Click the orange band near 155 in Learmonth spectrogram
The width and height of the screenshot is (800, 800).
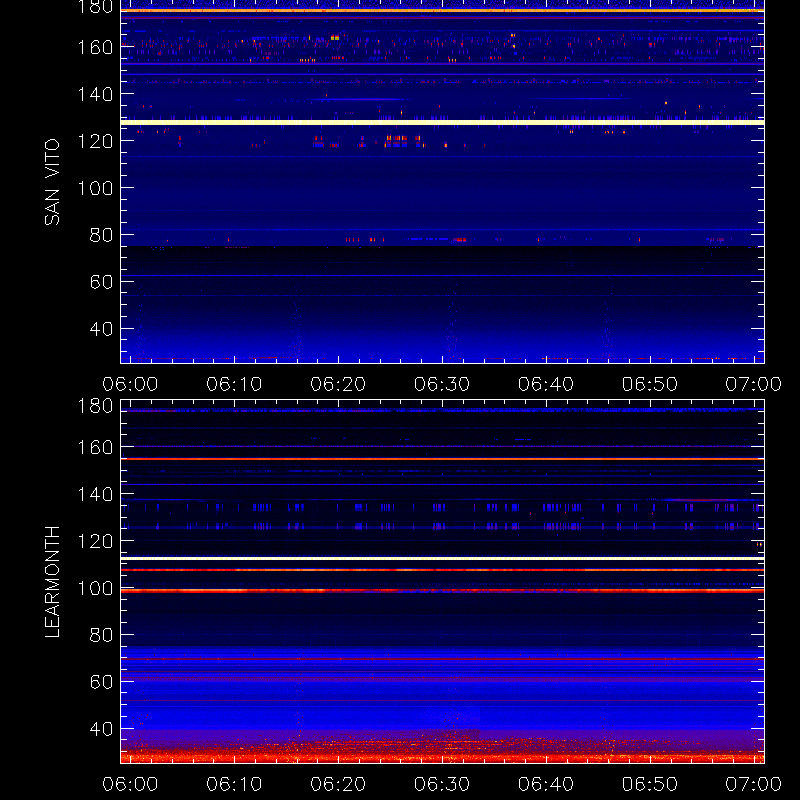click(x=442, y=459)
